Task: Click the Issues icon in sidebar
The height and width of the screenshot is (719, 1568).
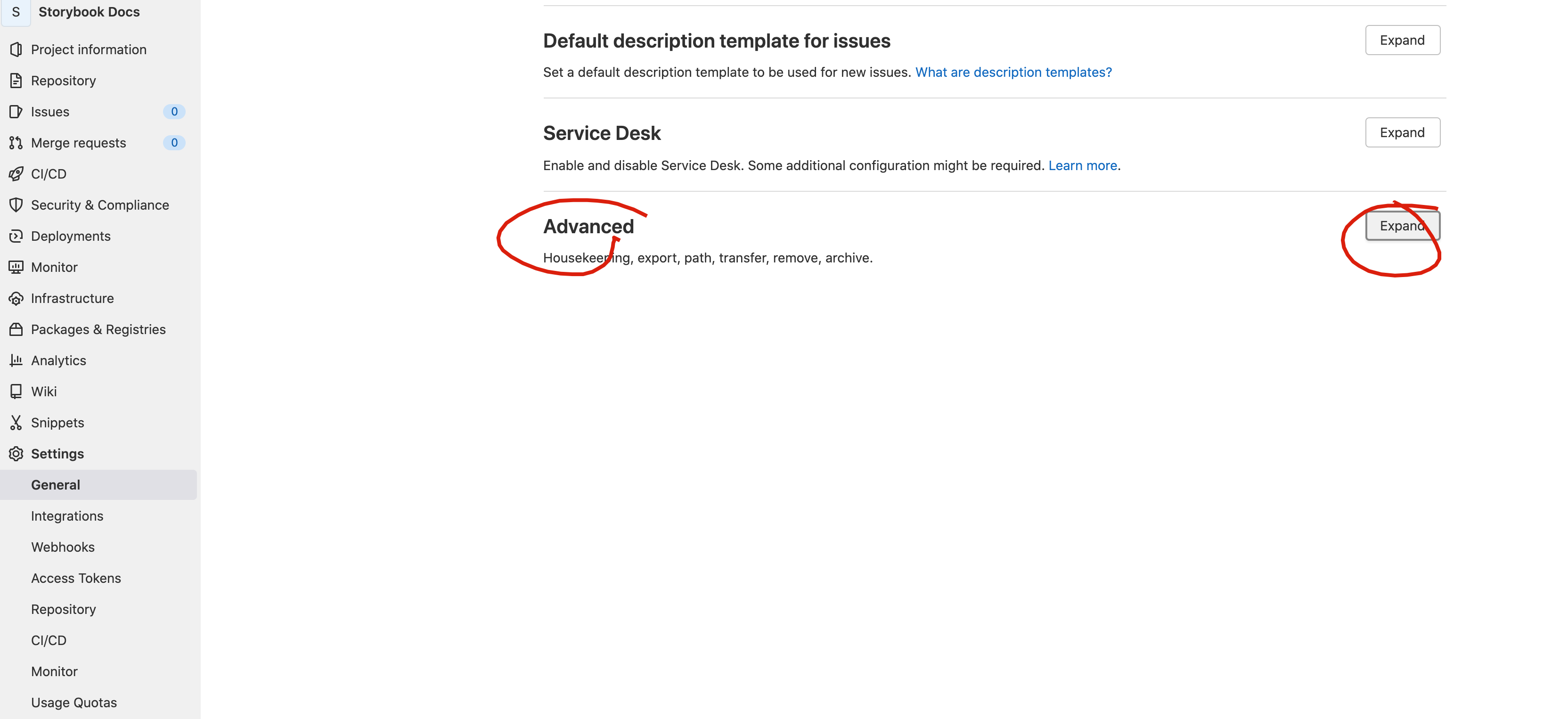Action: 16,111
